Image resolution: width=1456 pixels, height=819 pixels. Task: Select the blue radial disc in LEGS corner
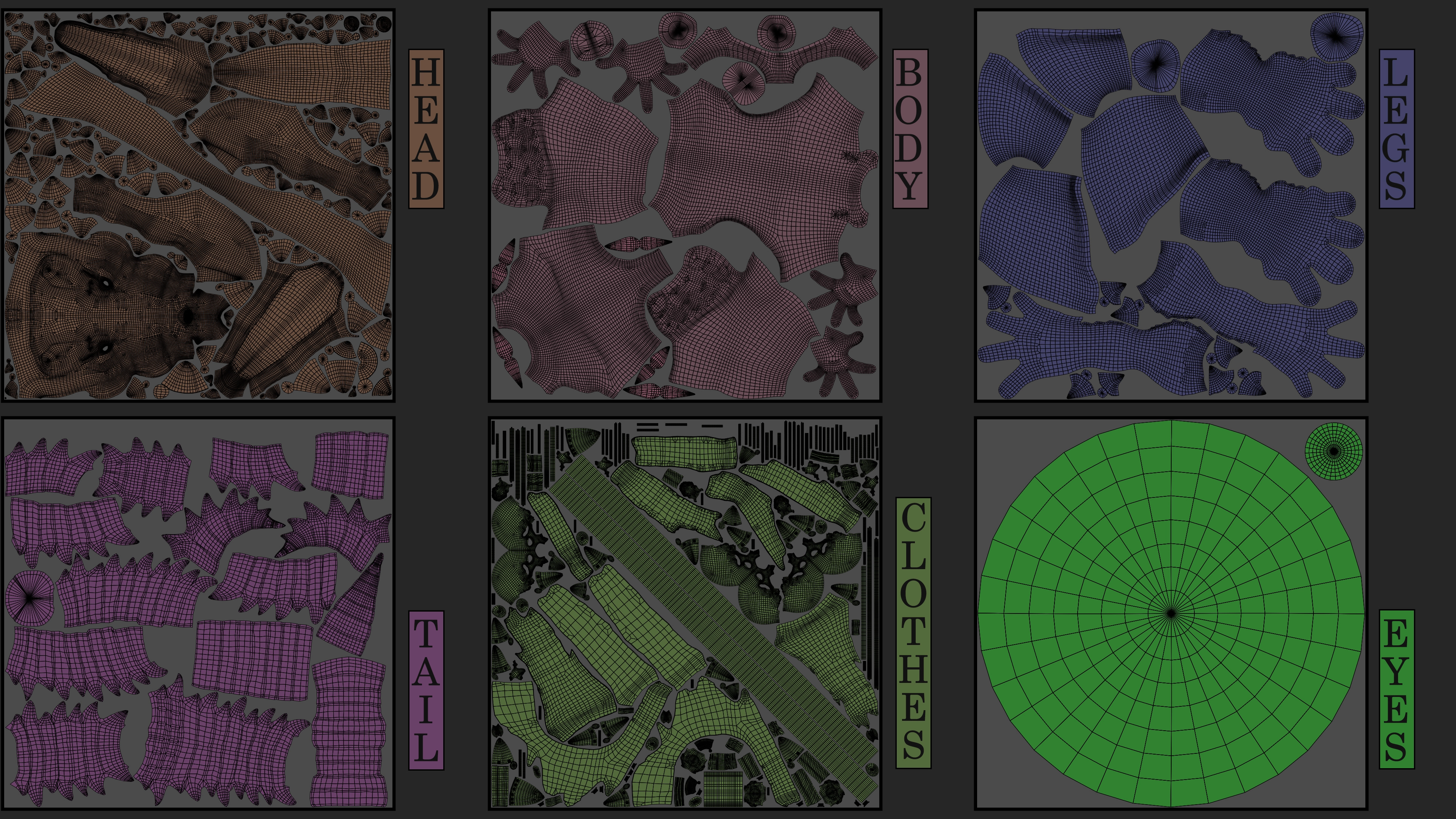point(1336,37)
